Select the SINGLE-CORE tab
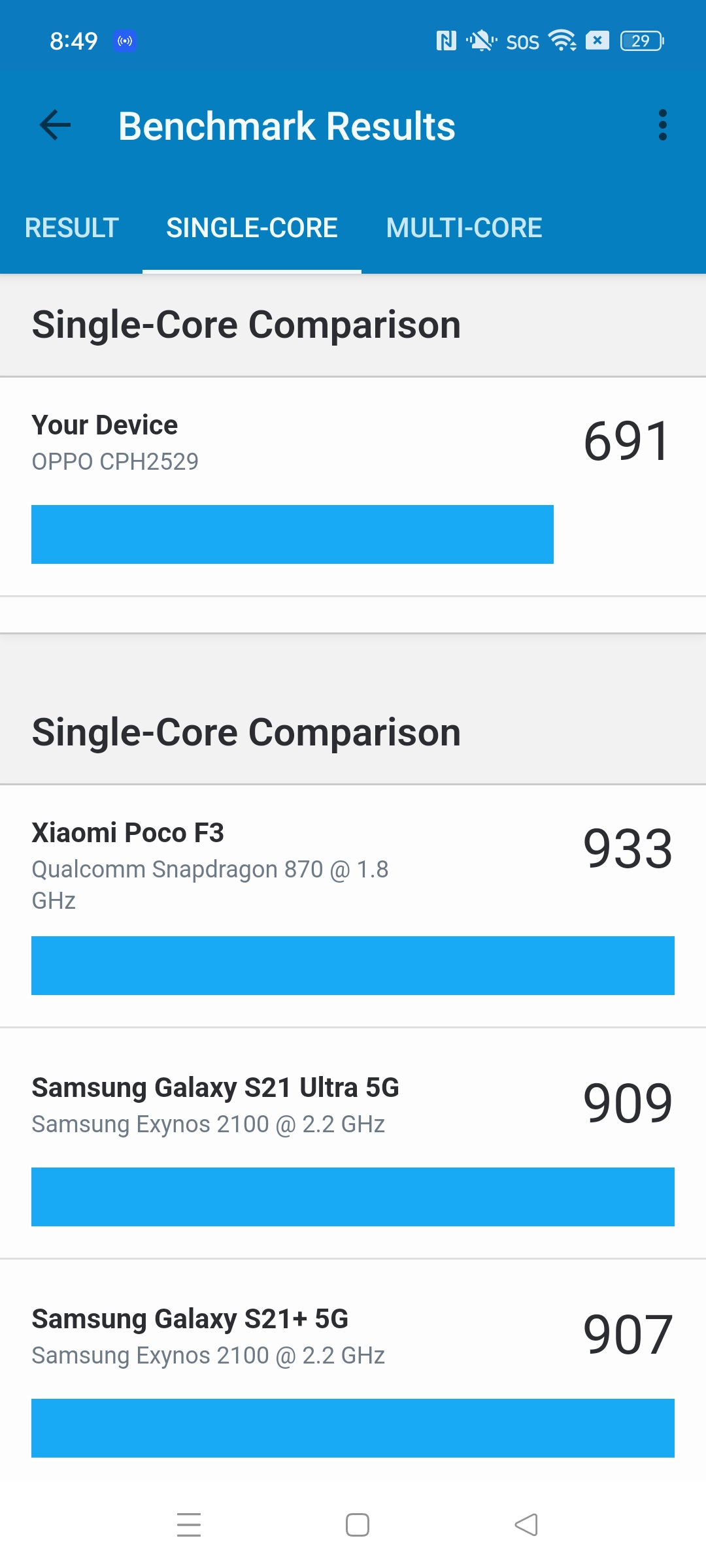Viewport: 706px width, 1568px height. tap(252, 228)
